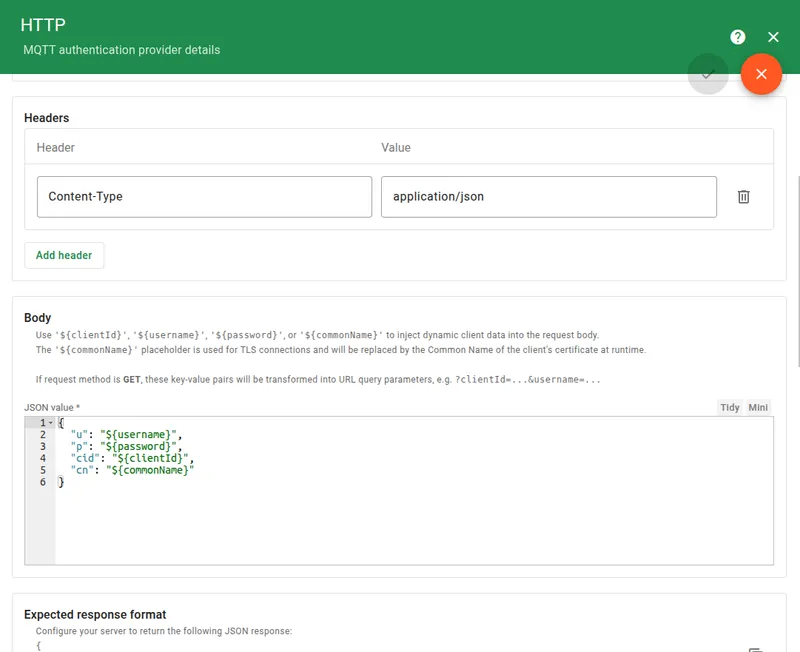This screenshot has height=652, width=800.
Task: Click the Headers section heading
Action: coord(46,118)
